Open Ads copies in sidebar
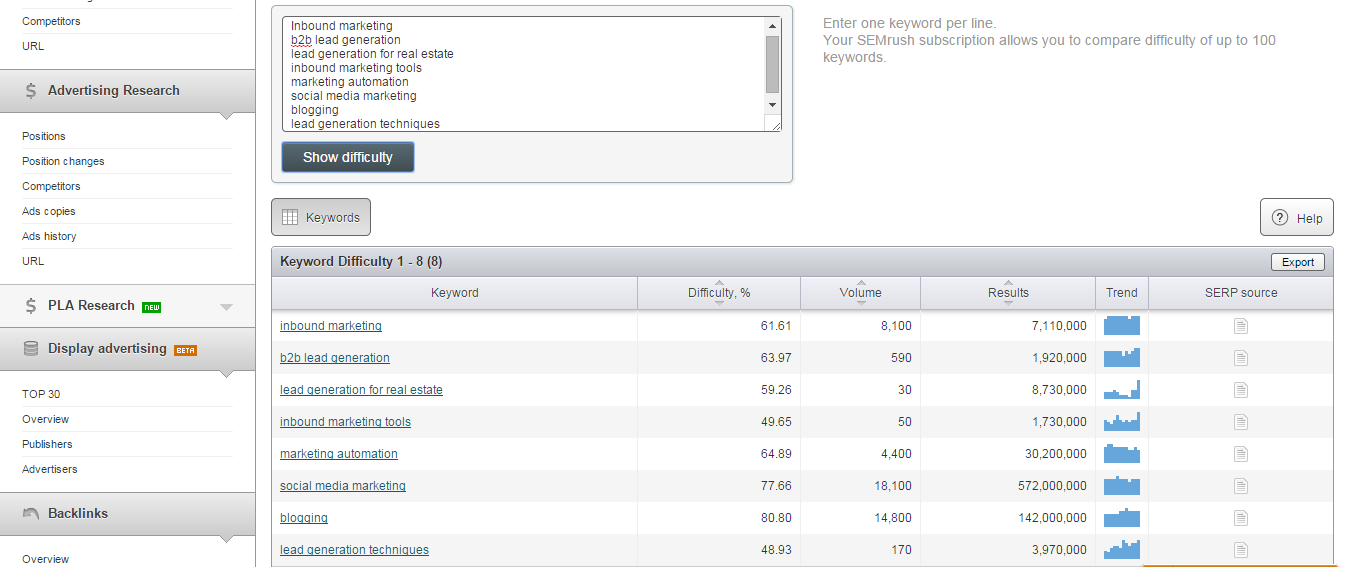The width and height of the screenshot is (1345, 567). pos(49,211)
